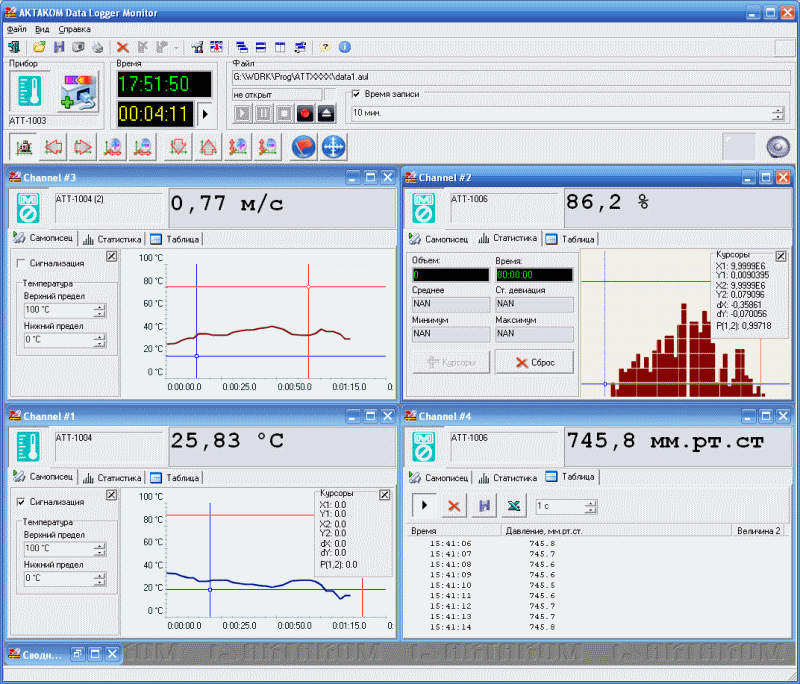Click the pause button in Файл panel

(263, 113)
